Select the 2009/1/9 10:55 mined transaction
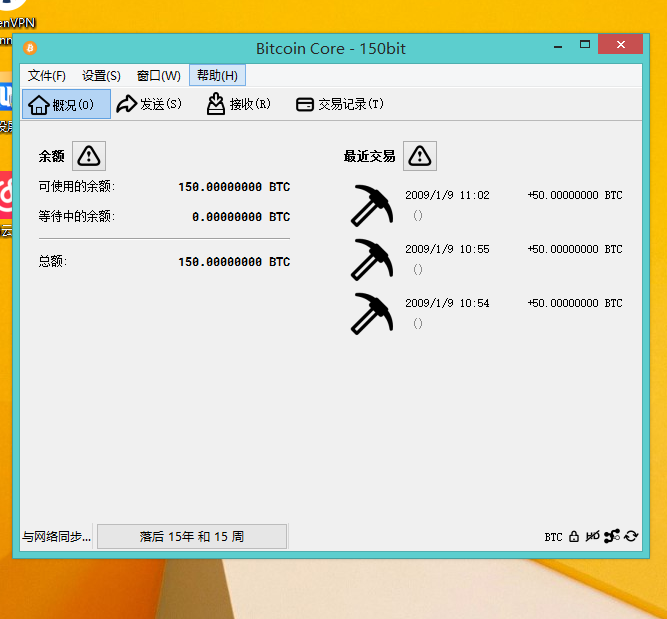The image size is (667, 619). coord(447,249)
